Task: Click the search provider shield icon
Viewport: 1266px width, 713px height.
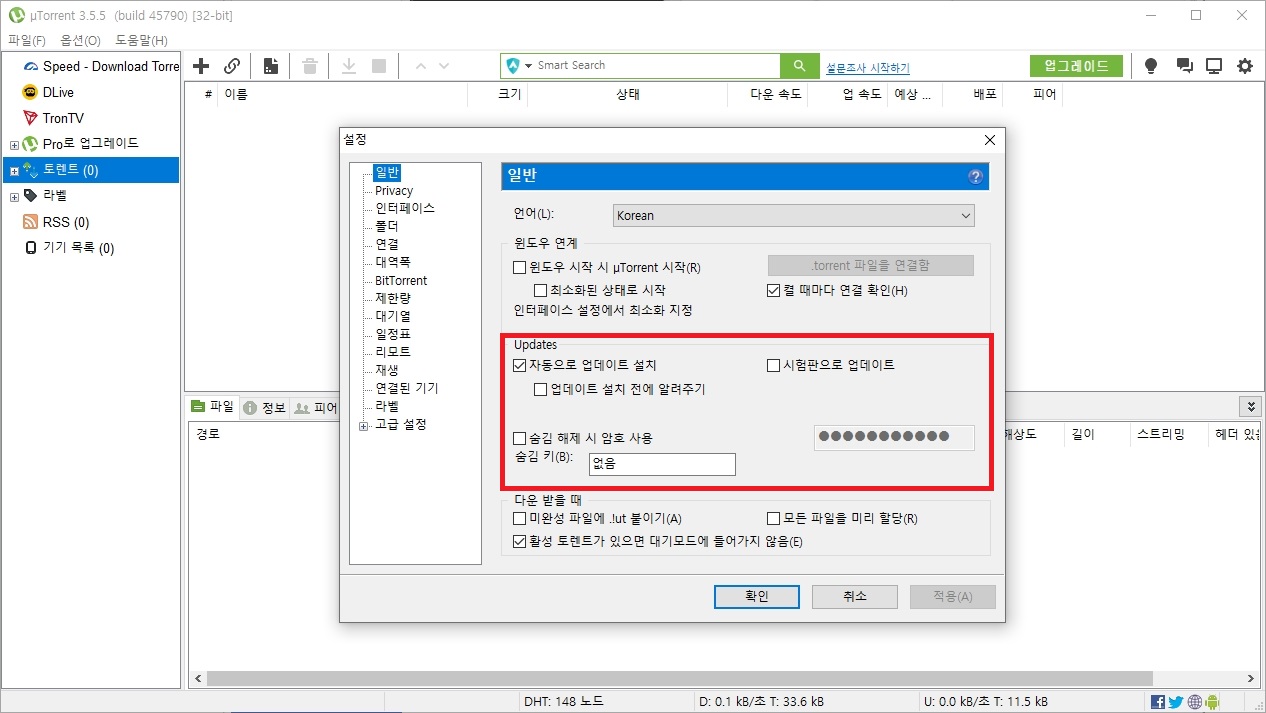Action: pos(513,66)
